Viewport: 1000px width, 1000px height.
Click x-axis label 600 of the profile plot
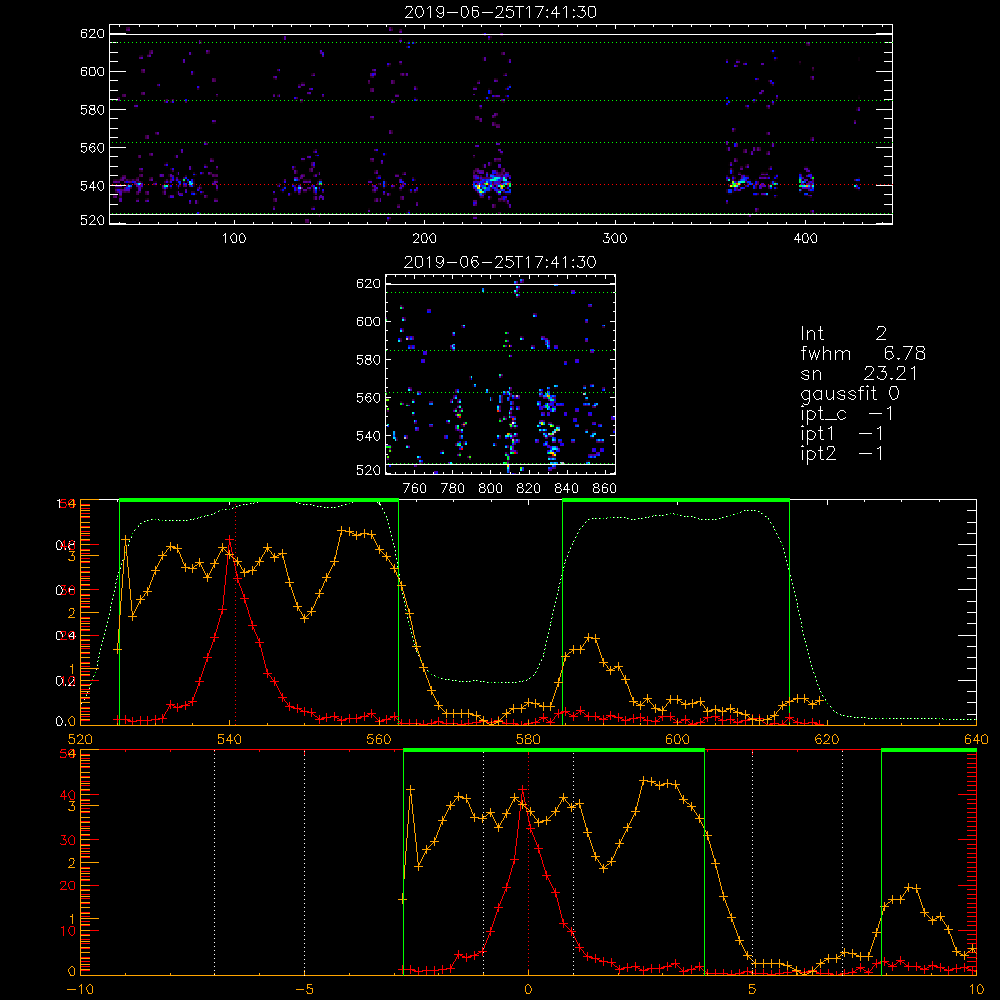pos(677,739)
